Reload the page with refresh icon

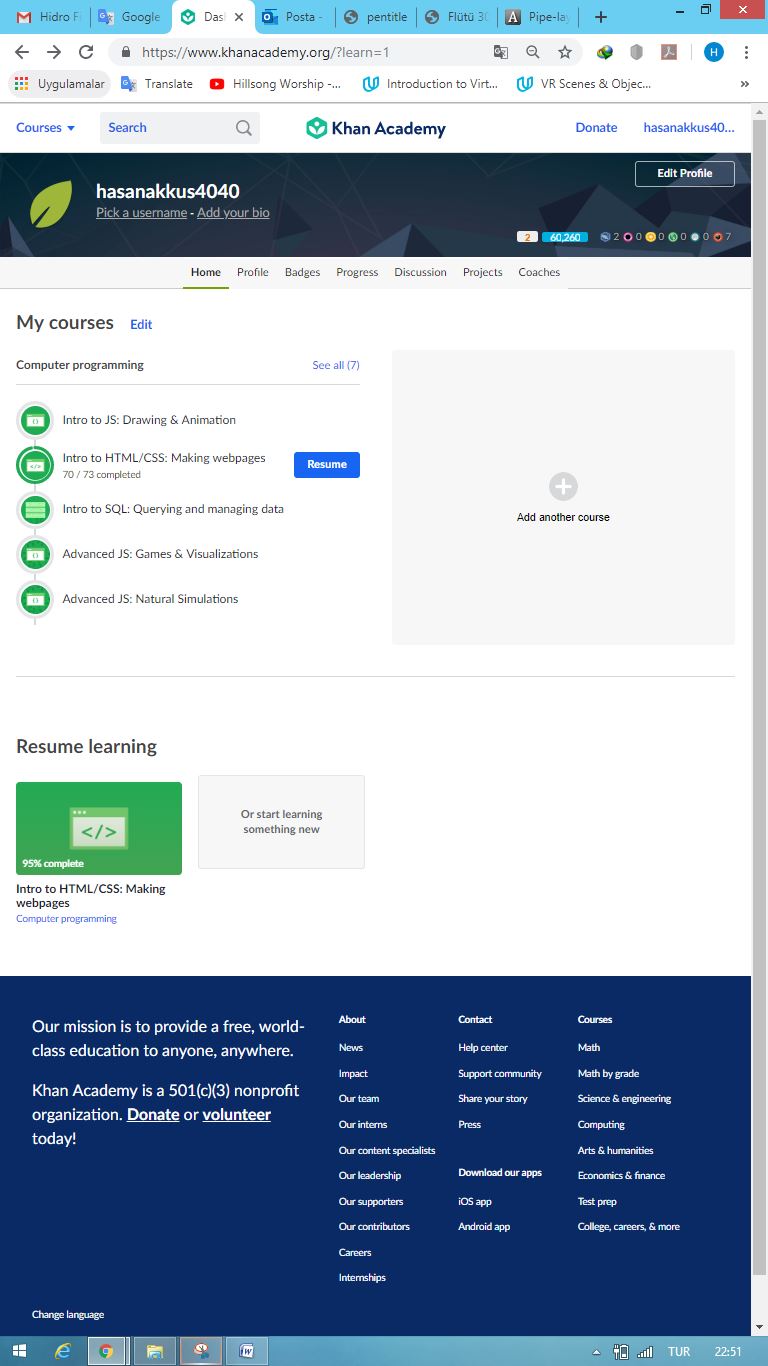click(86, 52)
